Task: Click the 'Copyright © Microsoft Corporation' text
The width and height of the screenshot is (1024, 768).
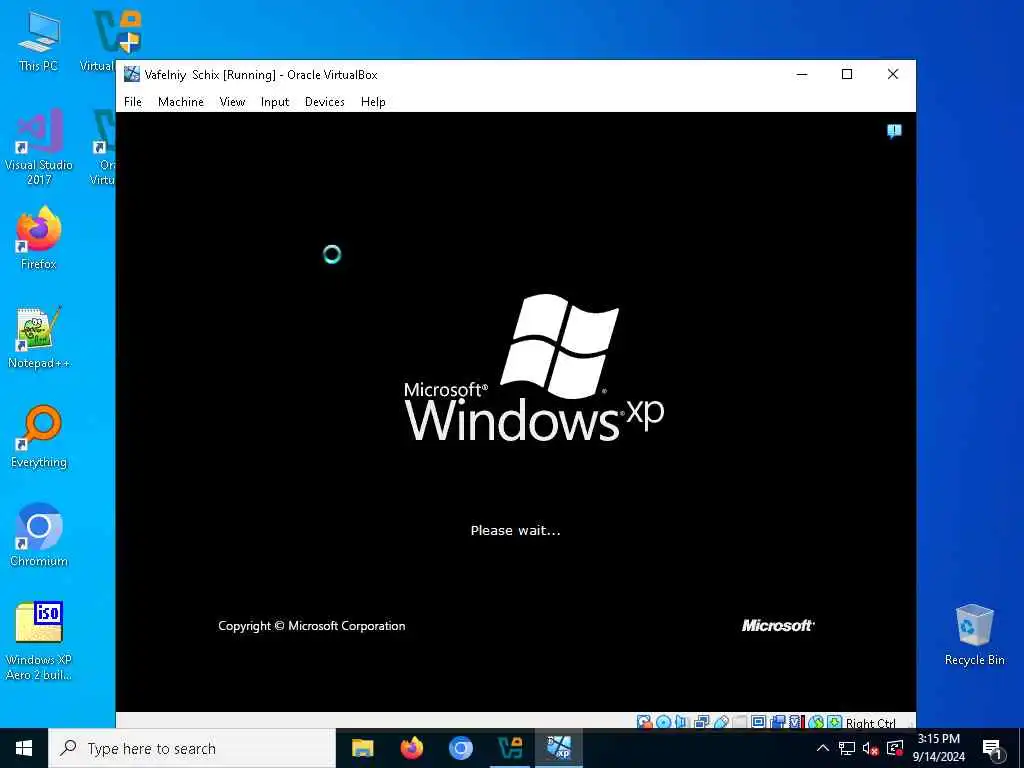Action: pos(312,626)
